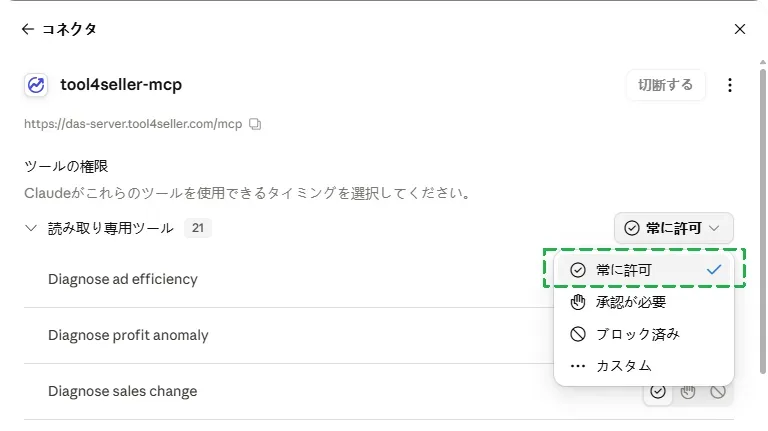Click the Diagnose sales change label

coord(122,391)
